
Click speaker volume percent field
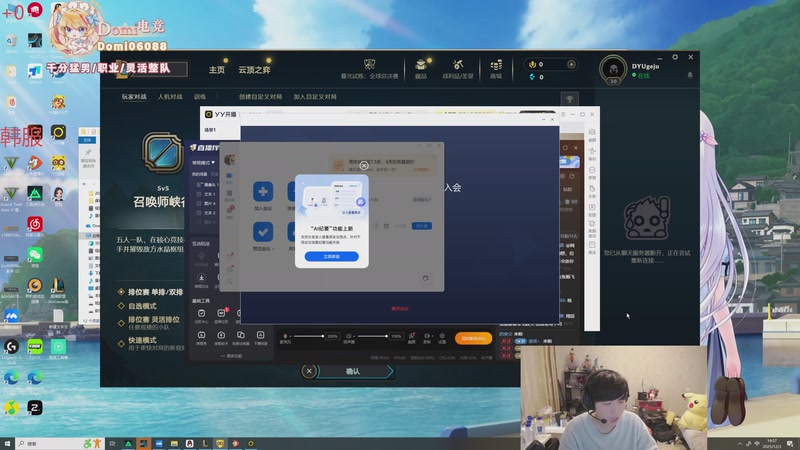pyautogui.click(x=396, y=336)
